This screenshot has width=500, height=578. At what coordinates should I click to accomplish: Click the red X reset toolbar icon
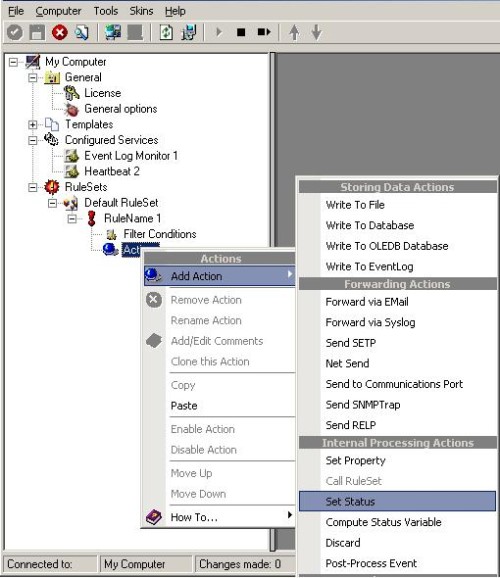(59, 32)
